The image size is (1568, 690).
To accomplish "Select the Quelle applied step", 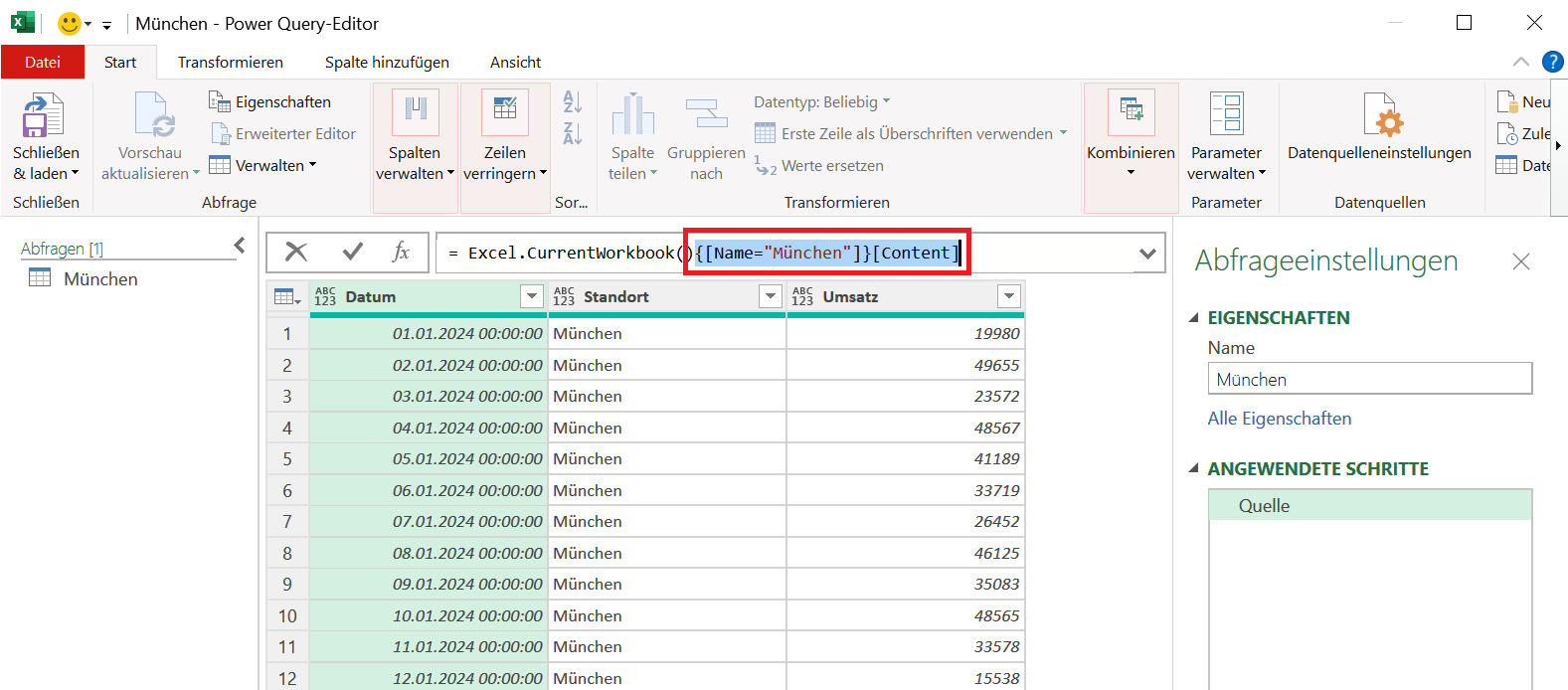I will [x=1369, y=505].
